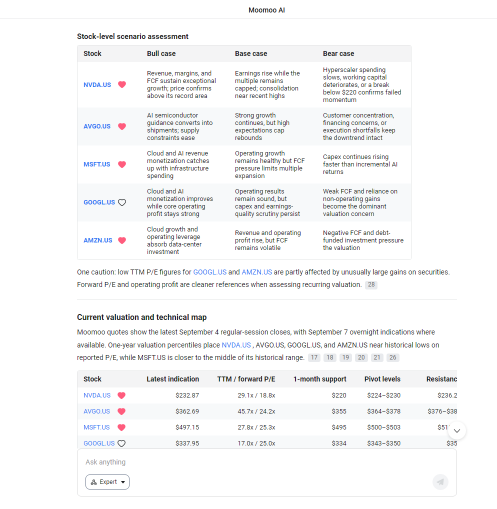Open NVDA.US link in valuation paragraph

236,345
